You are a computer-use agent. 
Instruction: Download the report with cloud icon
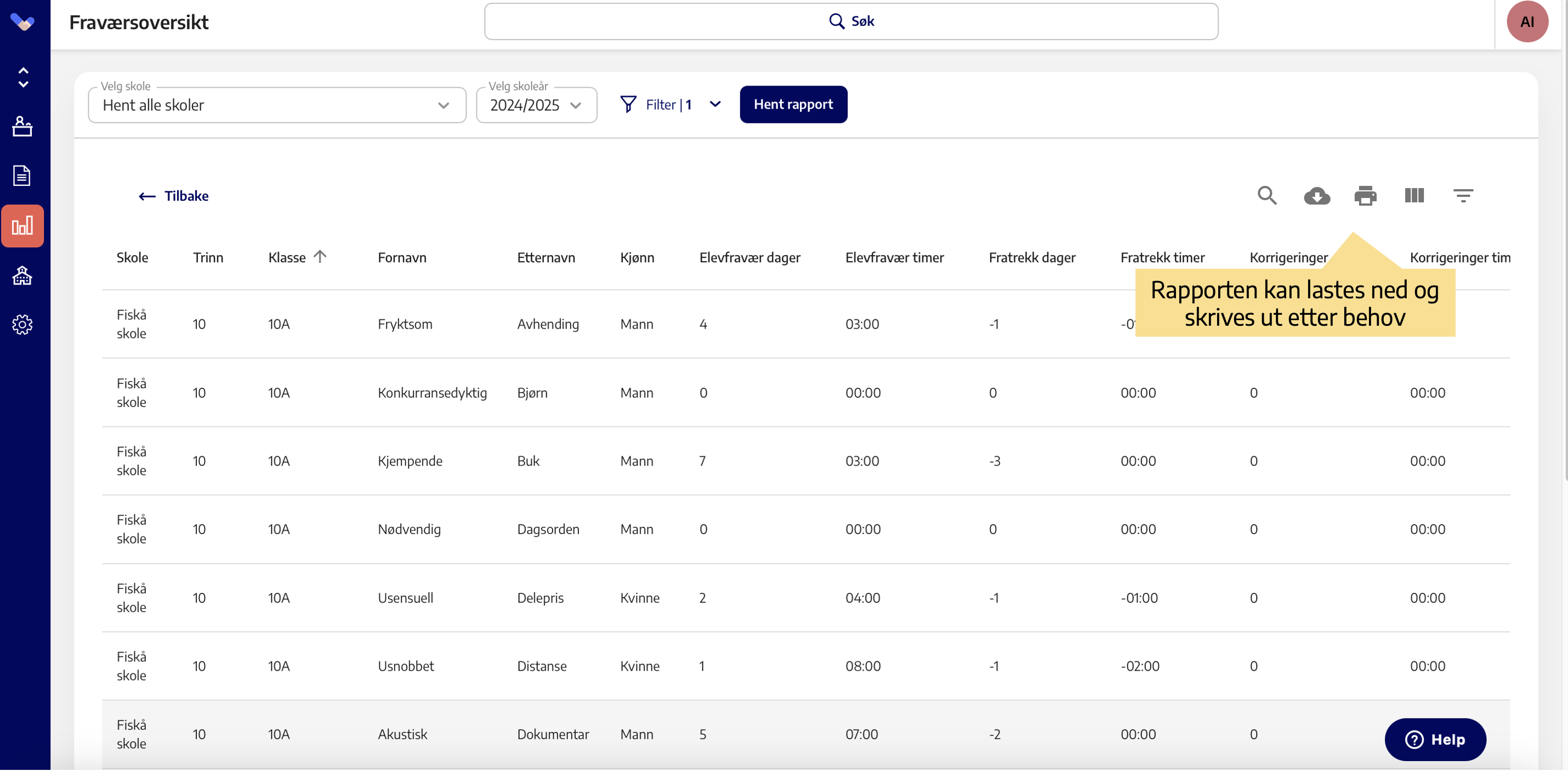(1316, 195)
